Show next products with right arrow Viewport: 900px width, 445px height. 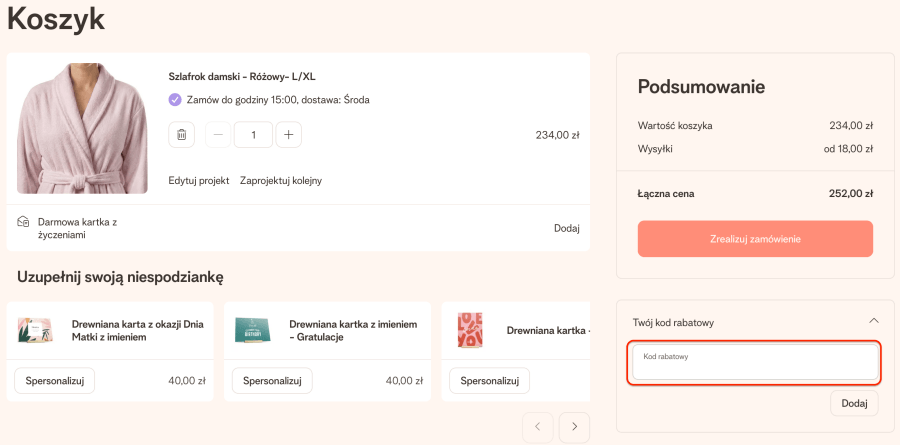tap(574, 427)
